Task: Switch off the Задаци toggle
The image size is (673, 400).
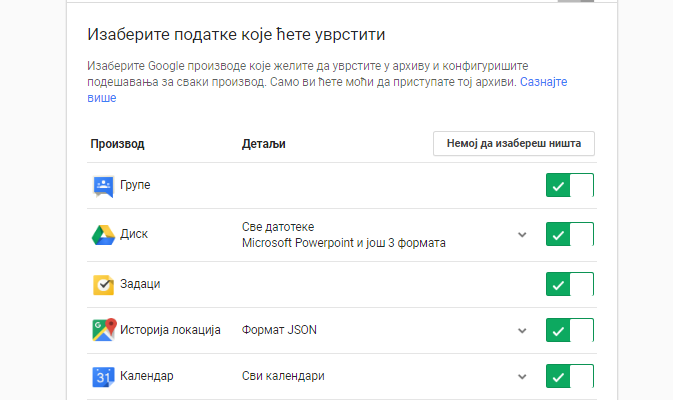Action: point(570,284)
